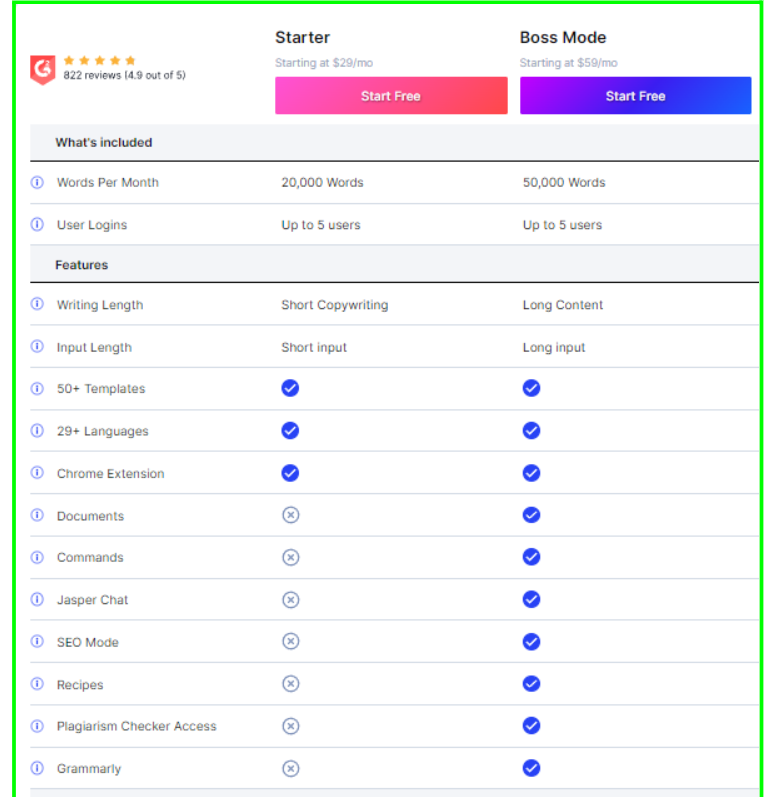Click Starter X icon for Grammarly
The width and height of the screenshot is (770, 797).
(291, 768)
